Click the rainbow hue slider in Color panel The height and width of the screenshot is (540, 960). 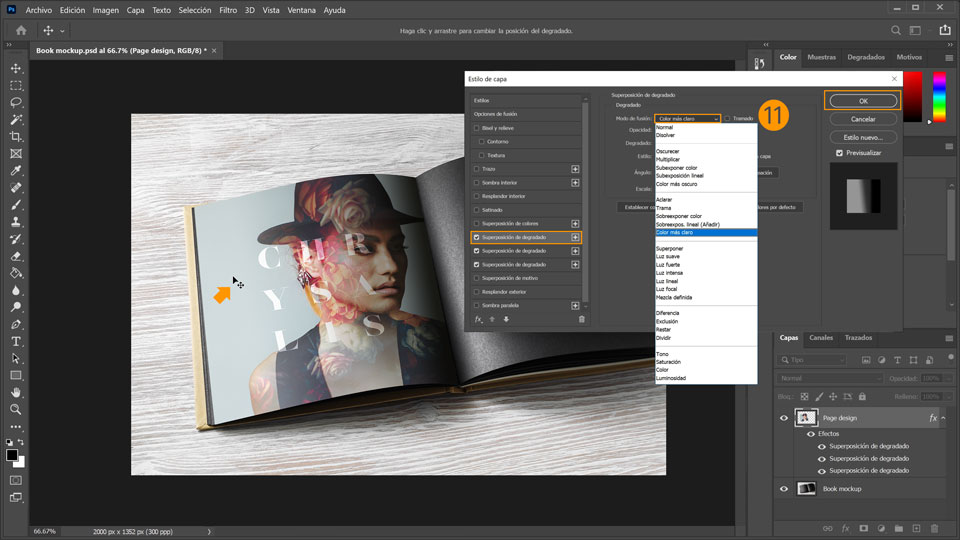tap(939, 97)
